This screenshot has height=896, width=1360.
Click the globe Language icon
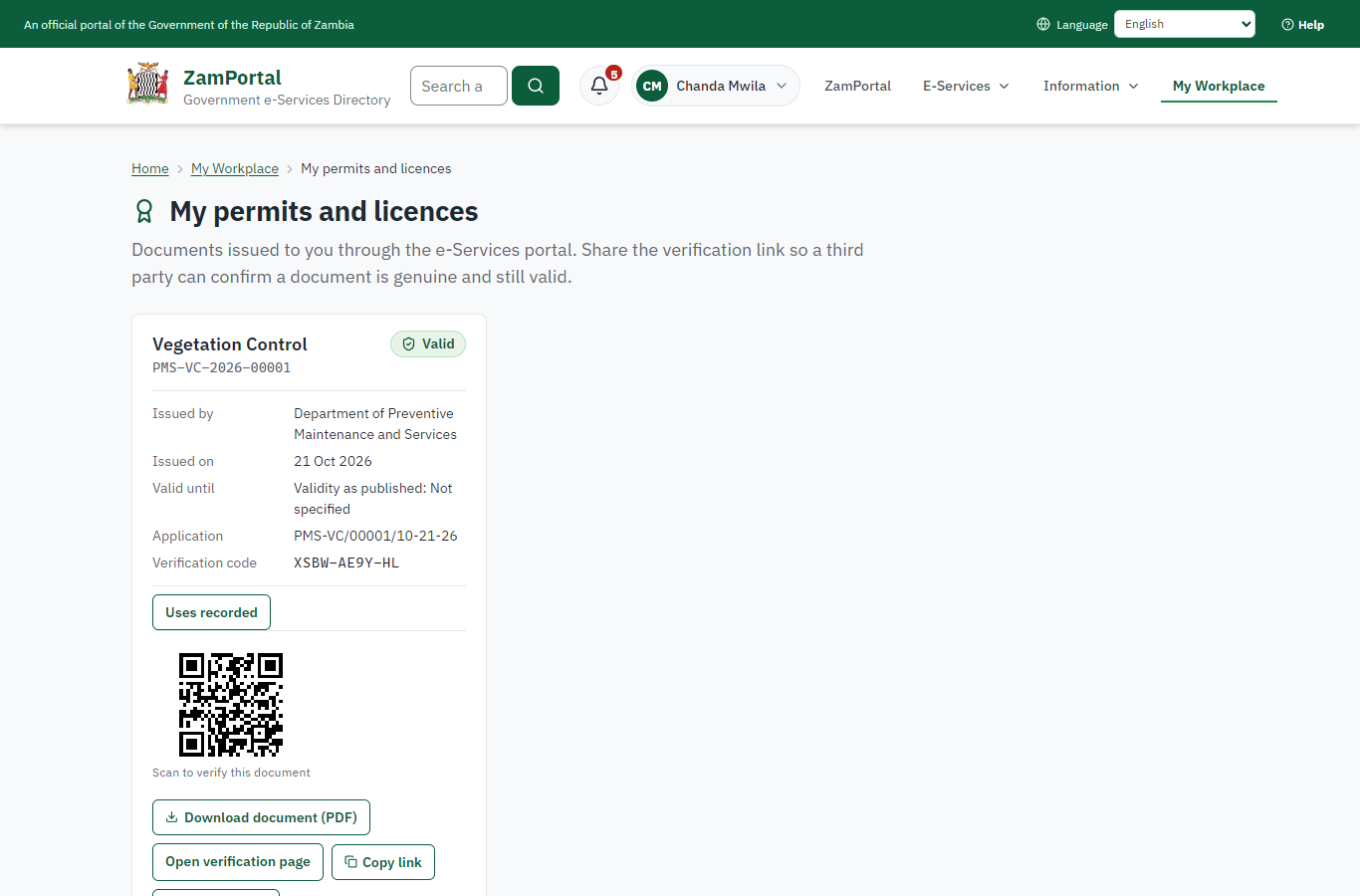[x=1043, y=24]
